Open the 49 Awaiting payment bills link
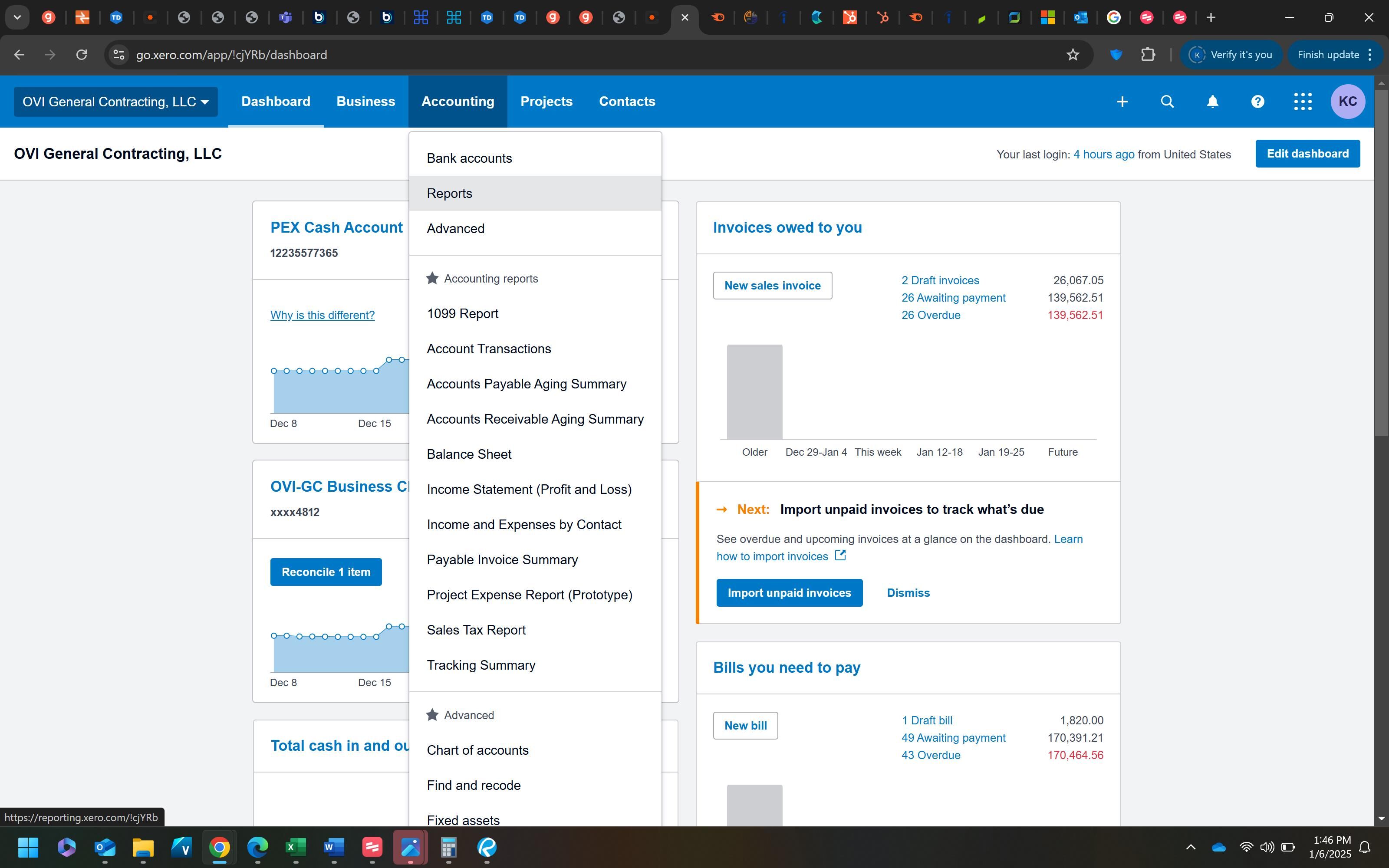The height and width of the screenshot is (868, 1389). (953, 738)
